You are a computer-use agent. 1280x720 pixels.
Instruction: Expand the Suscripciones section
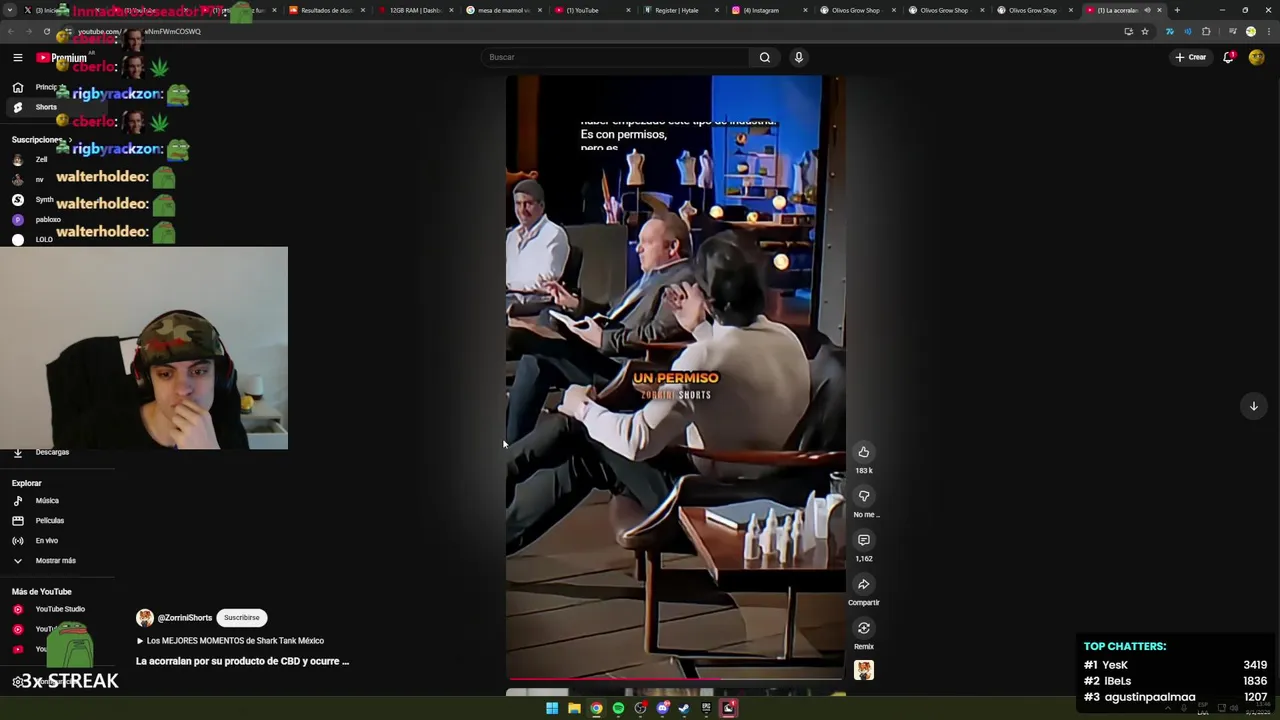coord(42,140)
